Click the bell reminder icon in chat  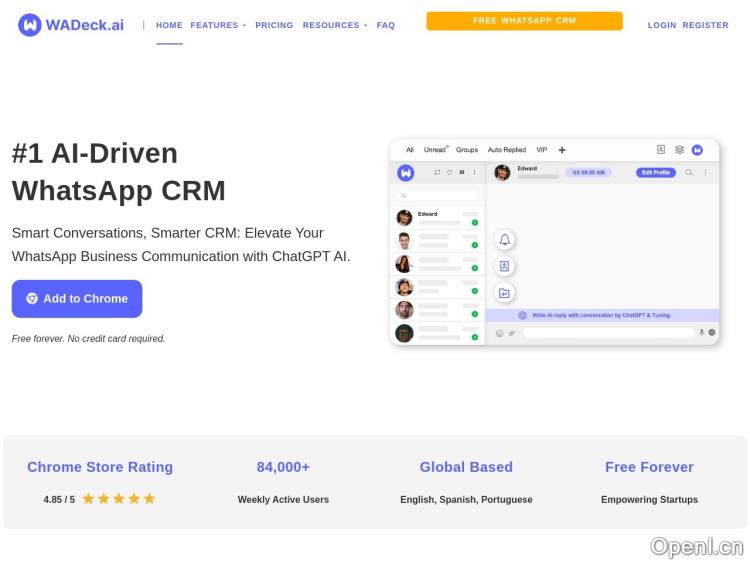[505, 240]
